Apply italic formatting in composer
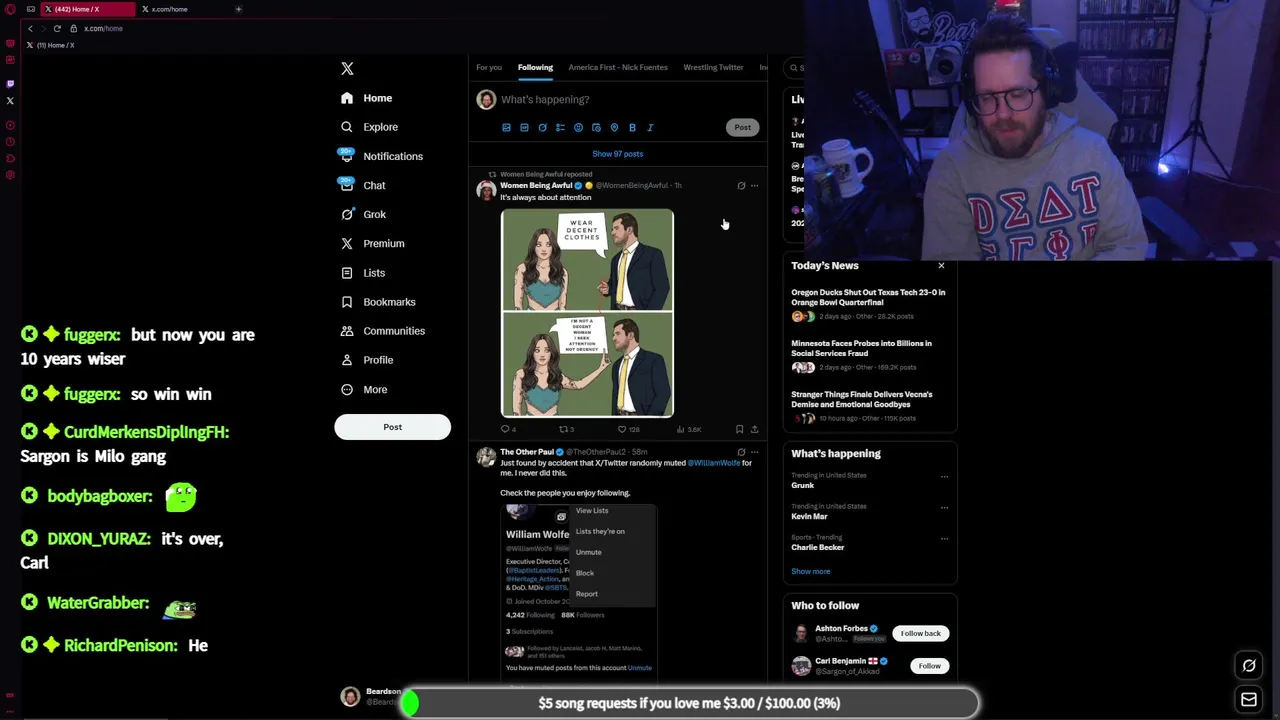Image resolution: width=1280 pixels, height=720 pixels. click(650, 127)
